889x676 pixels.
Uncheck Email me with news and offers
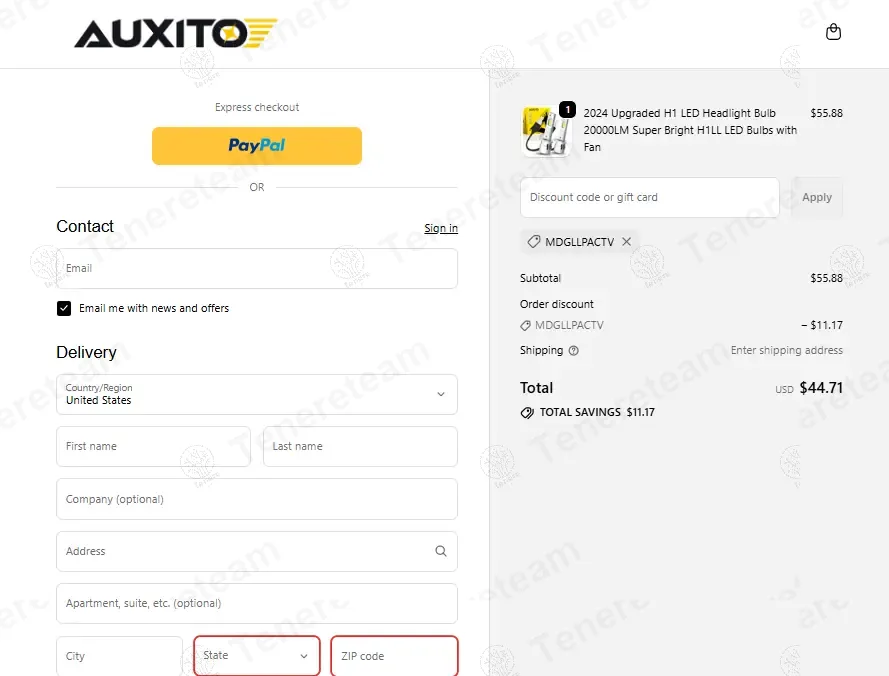click(x=64, y=308)
